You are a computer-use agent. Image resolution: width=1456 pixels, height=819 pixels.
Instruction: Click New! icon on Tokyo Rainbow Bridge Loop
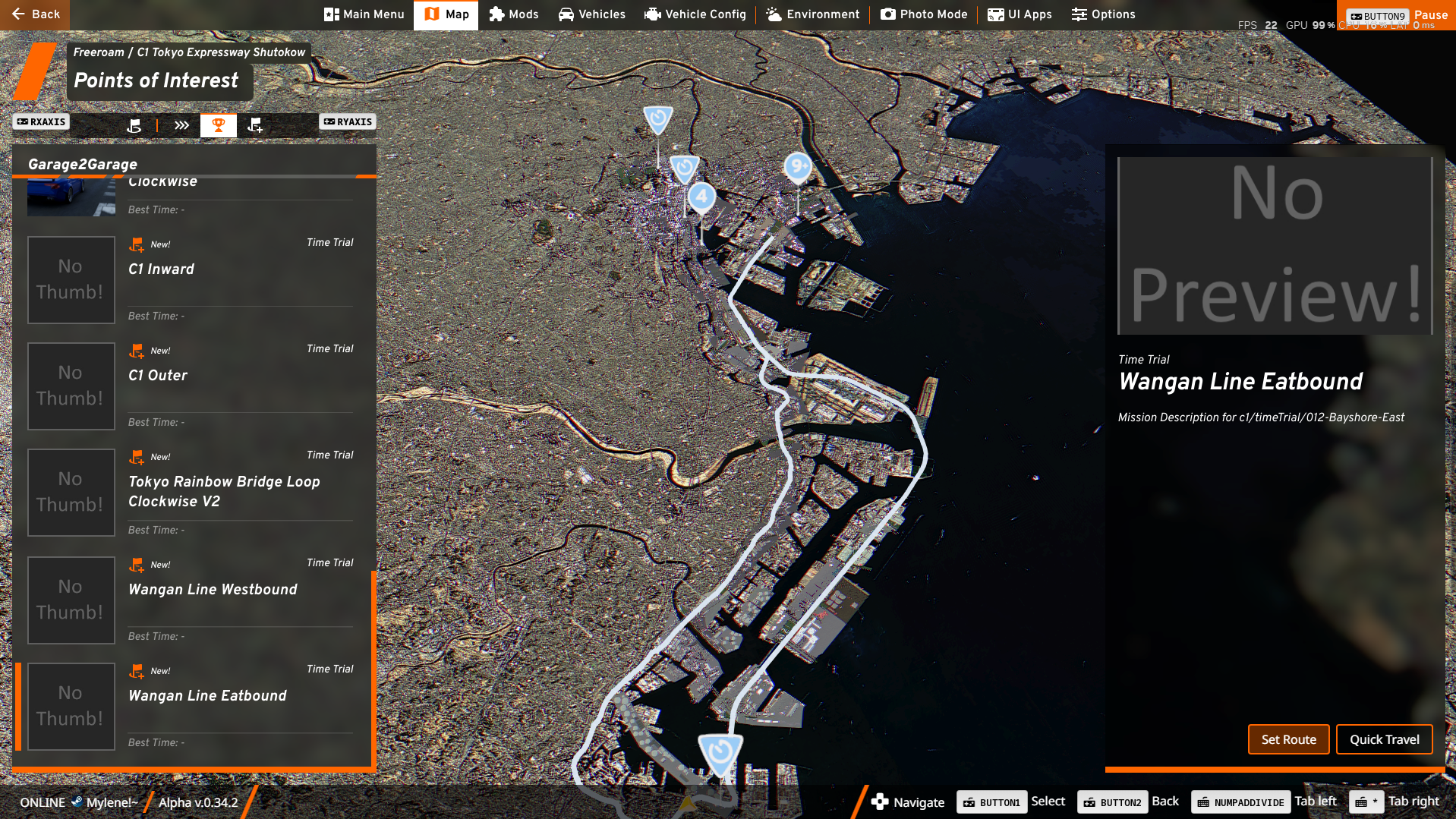click(137, 457)
